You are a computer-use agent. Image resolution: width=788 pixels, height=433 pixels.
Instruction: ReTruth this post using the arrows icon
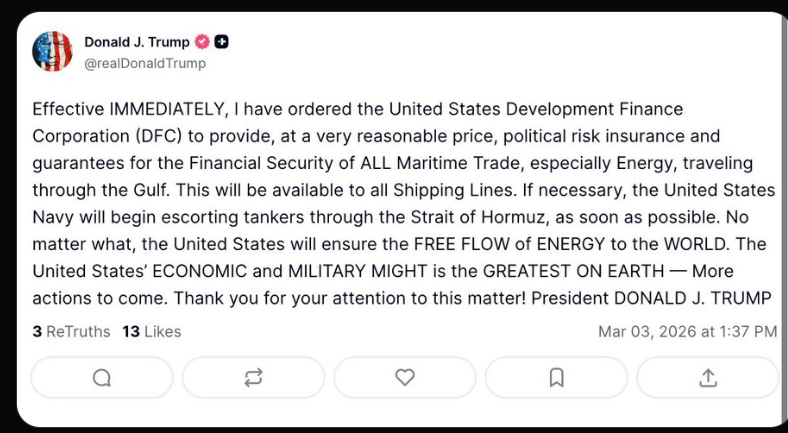click(253, 377)
